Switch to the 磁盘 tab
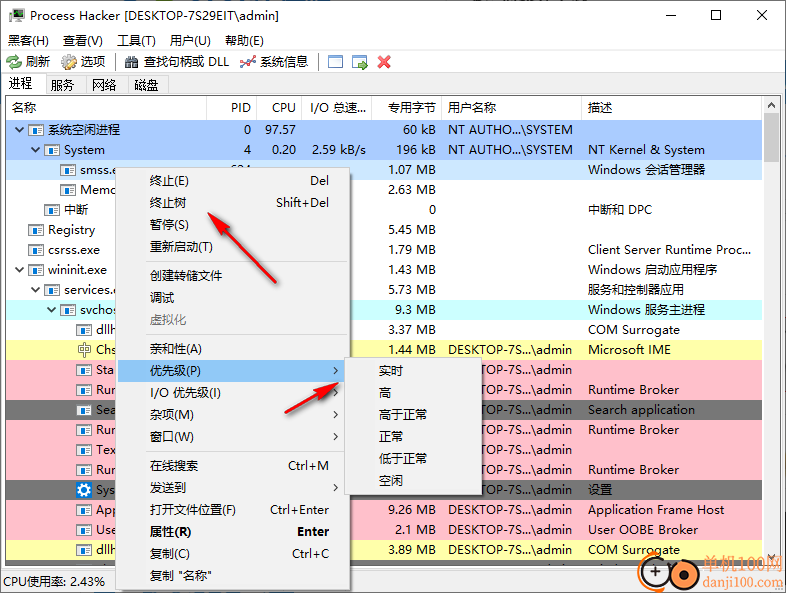The width and height of the screenshot is (786, 593). (146, 85)
